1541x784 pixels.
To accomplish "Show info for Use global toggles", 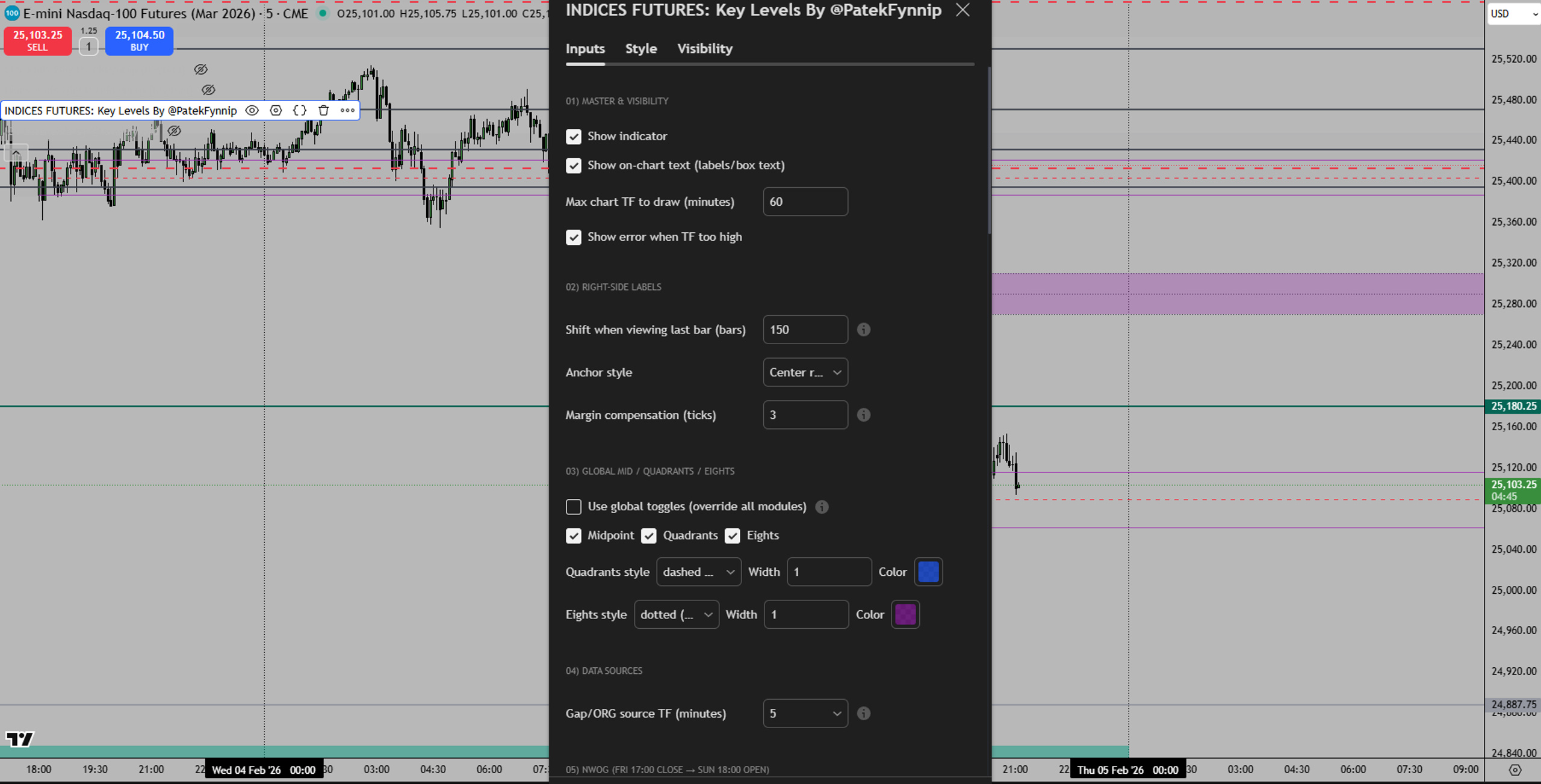I will click(x=822, y=507).
